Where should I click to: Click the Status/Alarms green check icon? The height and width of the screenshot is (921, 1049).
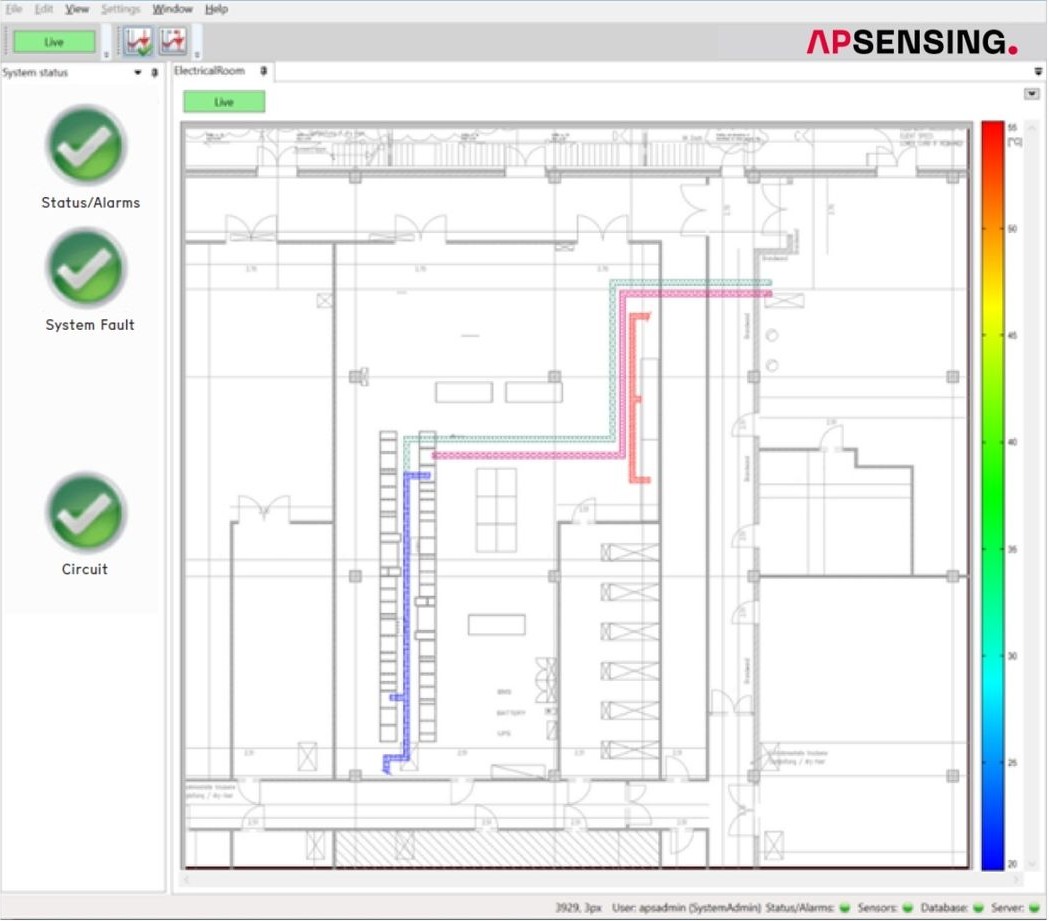(x=86, y=147)
